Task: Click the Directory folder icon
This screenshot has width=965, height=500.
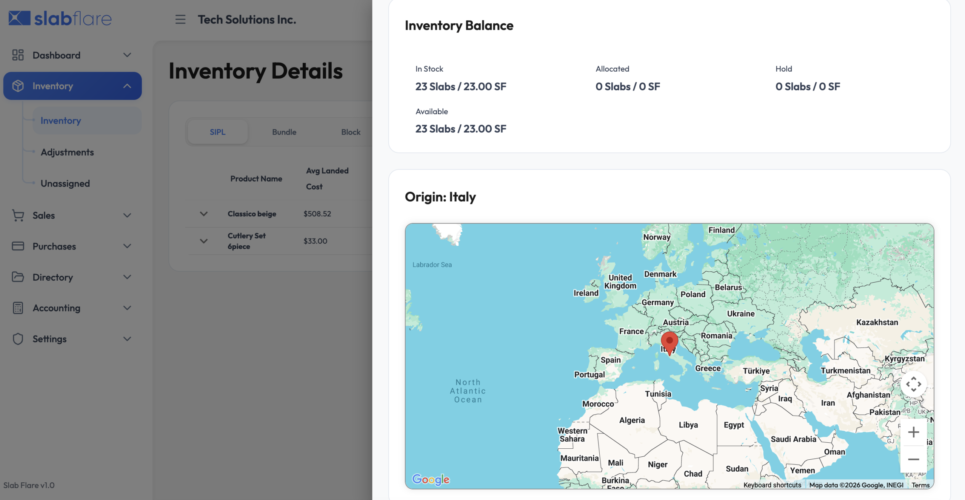Action: [18, 277]
